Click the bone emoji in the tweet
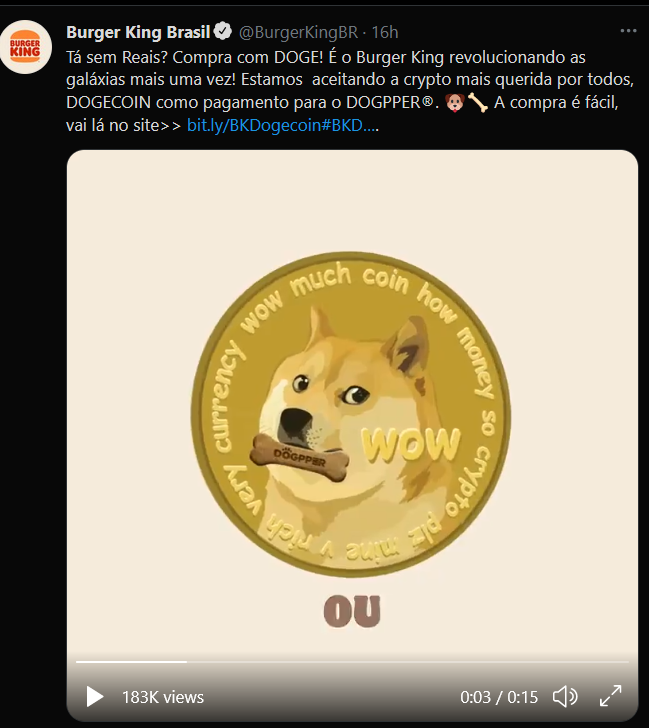Viewport: 649px width, 728px height. [x=478, y=103]
